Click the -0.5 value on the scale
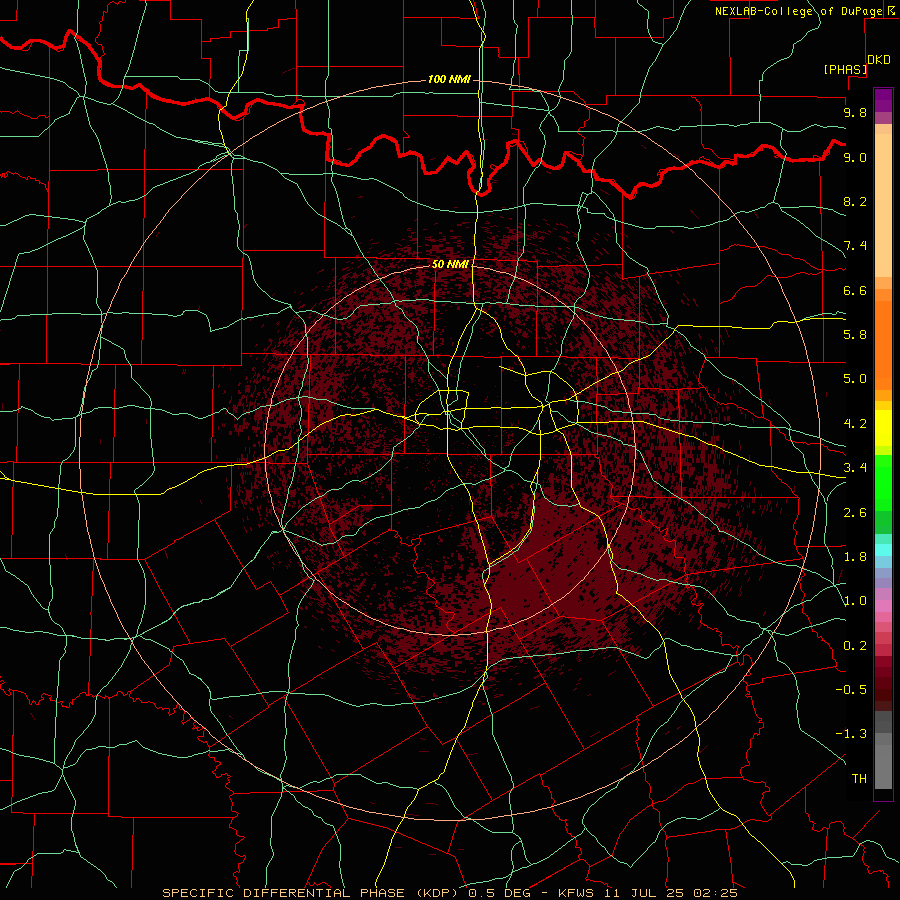Image resolution: width=900 pixels, height=900 pixels. (x=851, y=690)
